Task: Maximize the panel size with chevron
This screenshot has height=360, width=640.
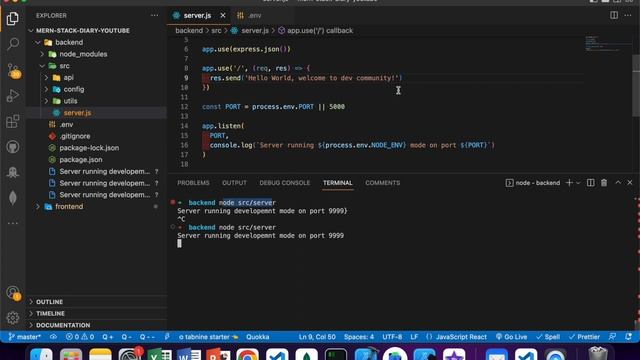Action: [x=618, y=183]
